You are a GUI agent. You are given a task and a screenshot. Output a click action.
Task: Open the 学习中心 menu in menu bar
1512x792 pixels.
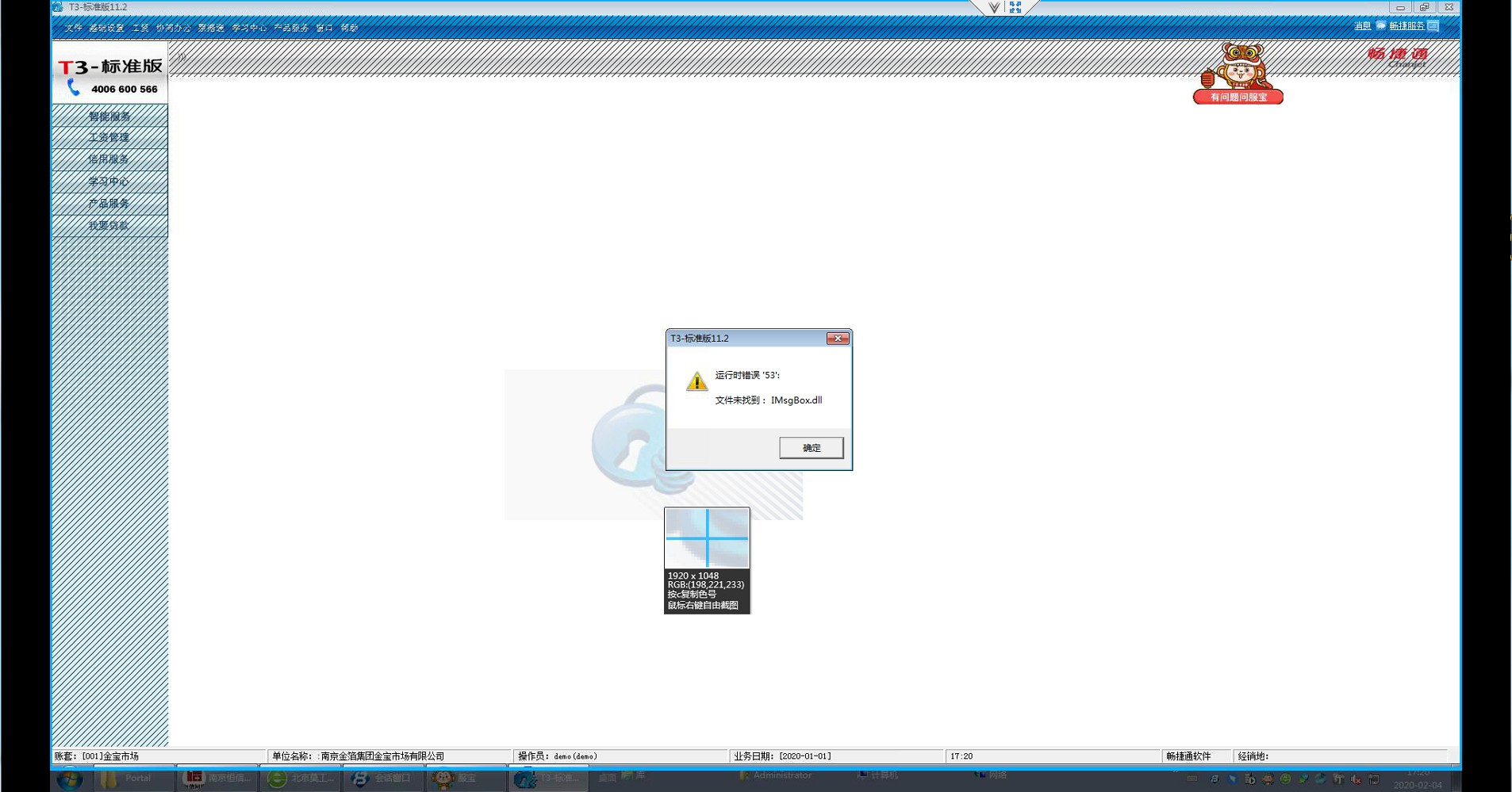pos(249,28)
